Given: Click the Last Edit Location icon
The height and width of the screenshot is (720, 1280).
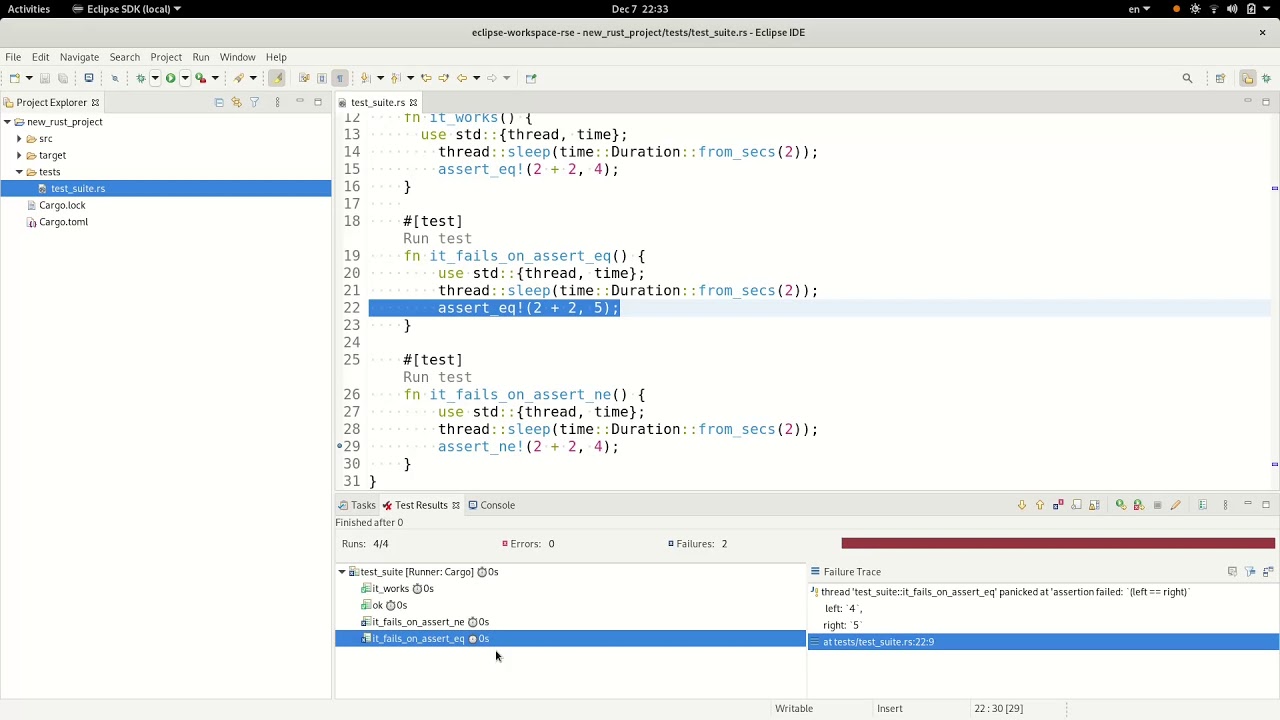Looking at the screenshot, I should click(426, 78).
